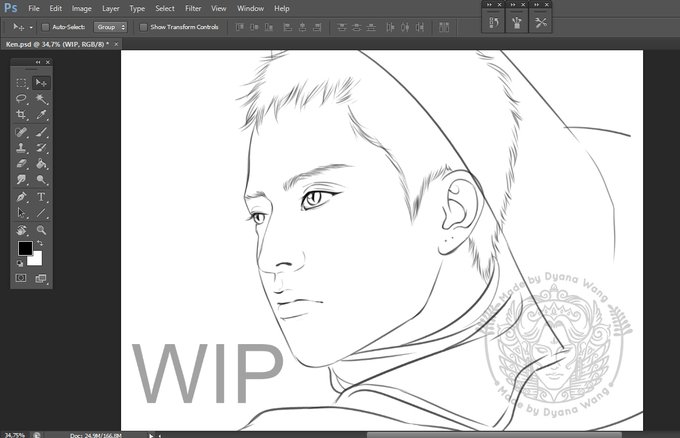Enable the Auto-Select checkbox
The width and height of the screenshot is (680, 438).
coord(45,27)
